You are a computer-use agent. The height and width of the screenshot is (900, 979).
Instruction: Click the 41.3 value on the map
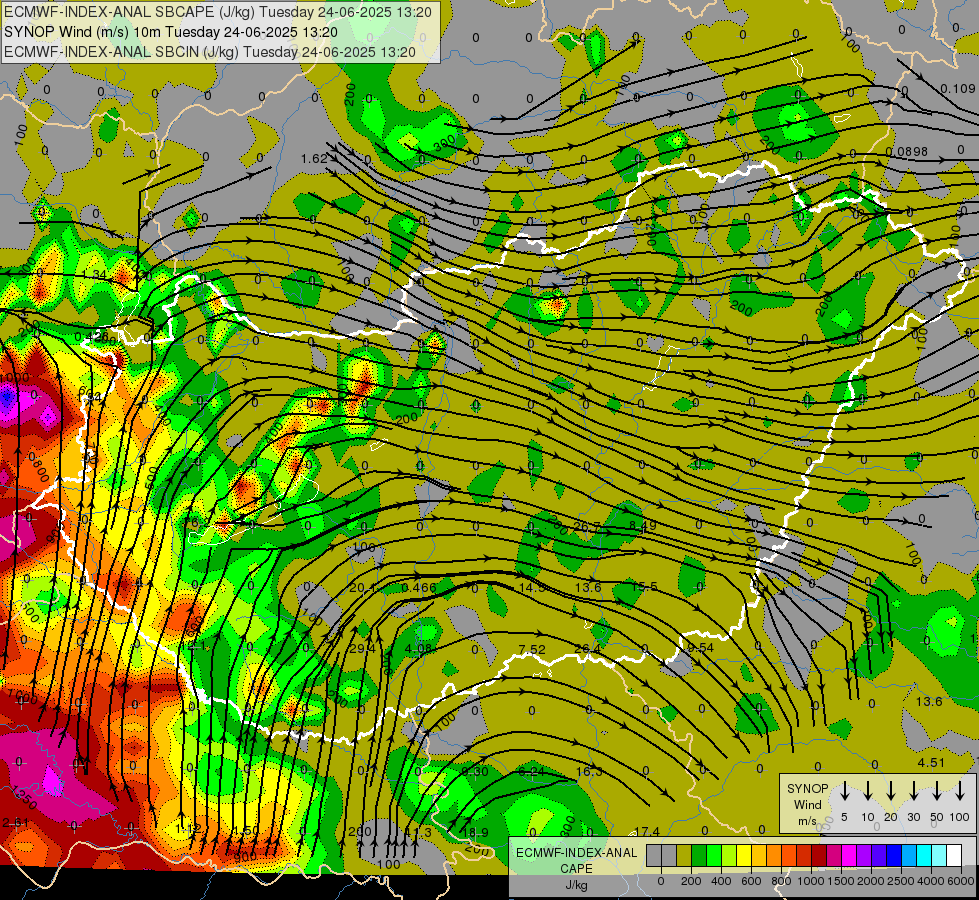pyautogui.click(x=418, y=832)
